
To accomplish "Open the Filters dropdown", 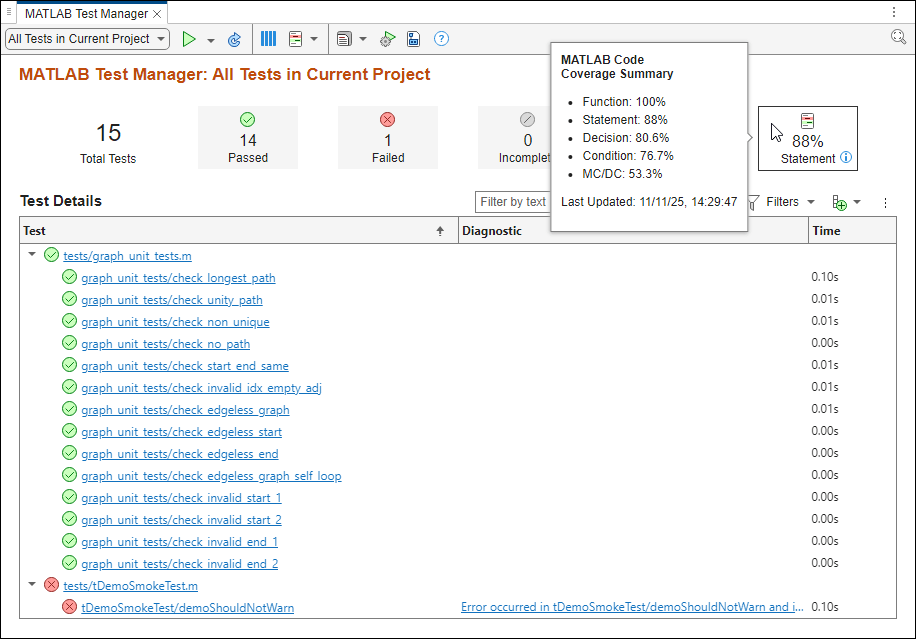I will point(782,202).
